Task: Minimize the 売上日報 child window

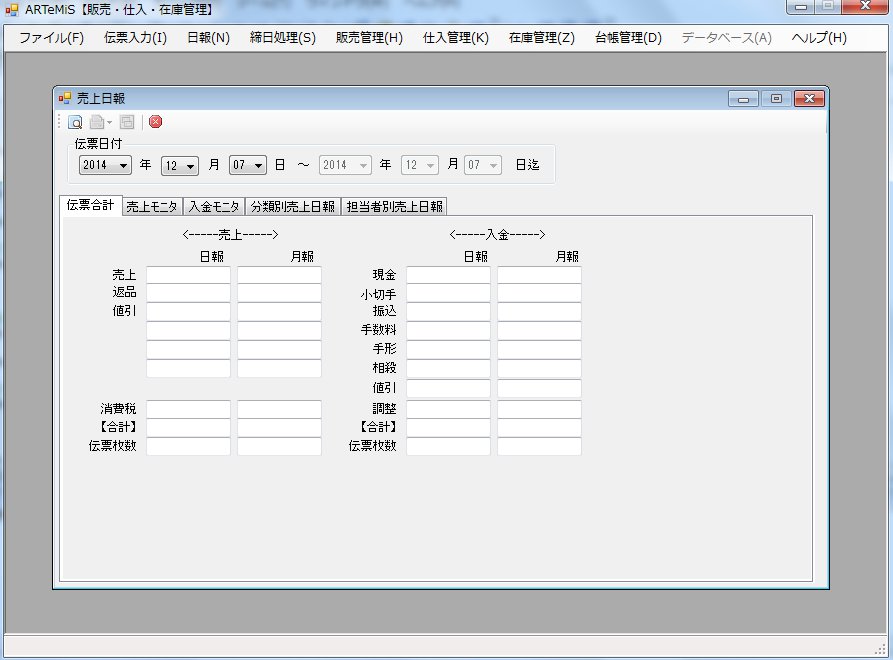Action: (743, 99)
